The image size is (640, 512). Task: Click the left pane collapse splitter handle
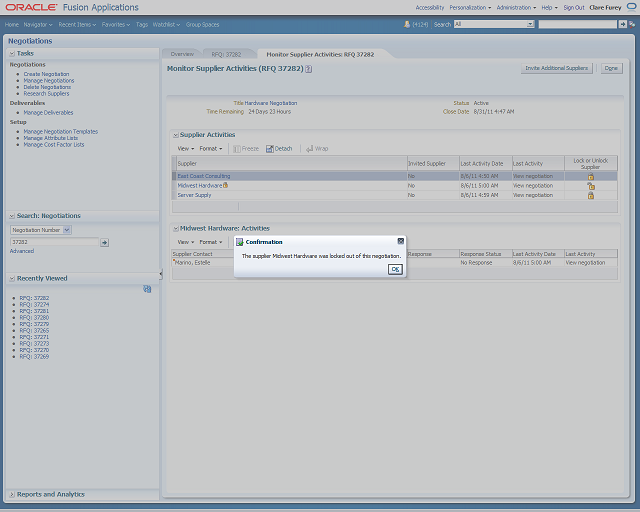(x=161, y=274)
